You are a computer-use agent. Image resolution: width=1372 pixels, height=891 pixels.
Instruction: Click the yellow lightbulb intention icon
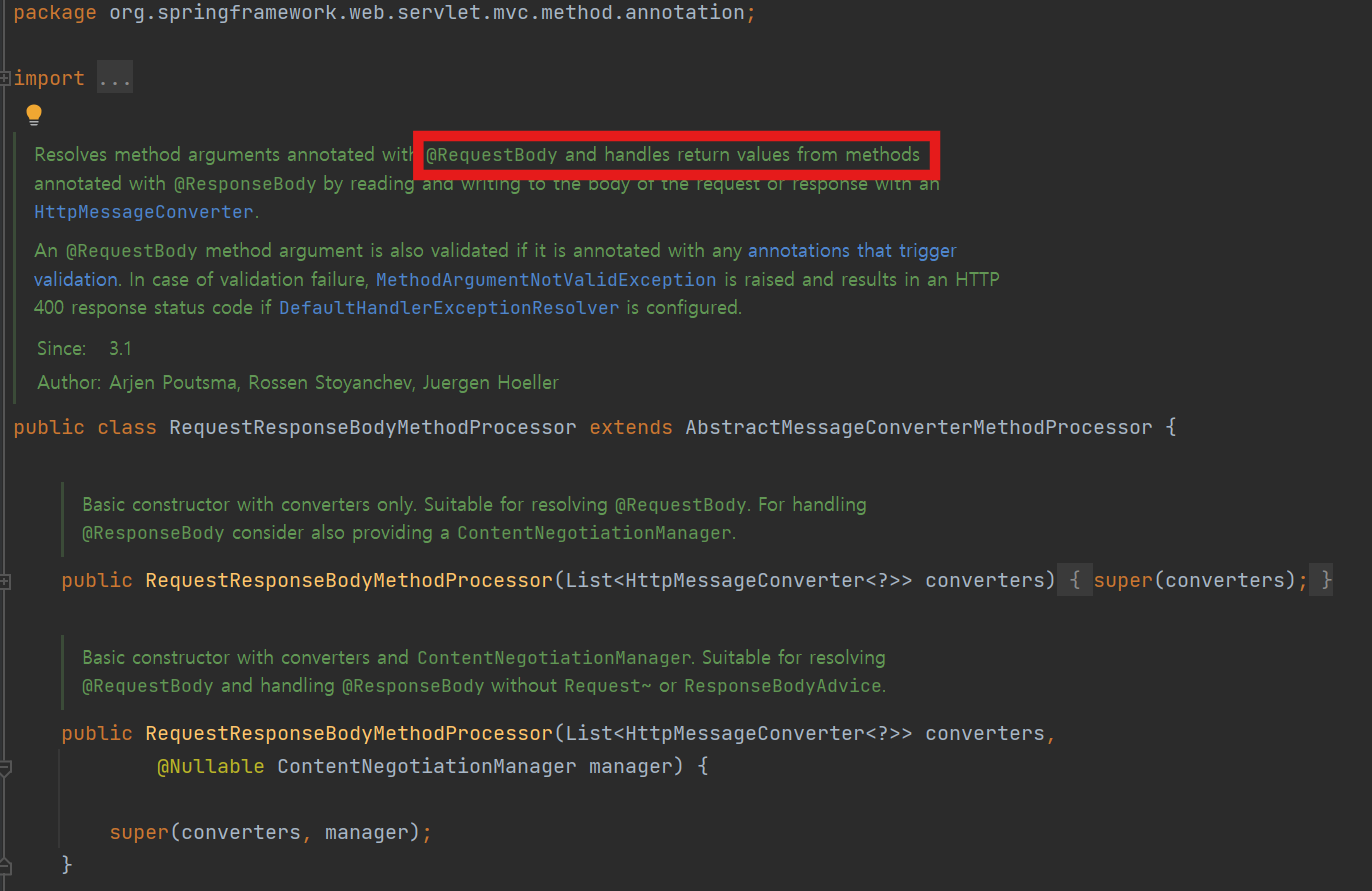(x=34, y=115)
